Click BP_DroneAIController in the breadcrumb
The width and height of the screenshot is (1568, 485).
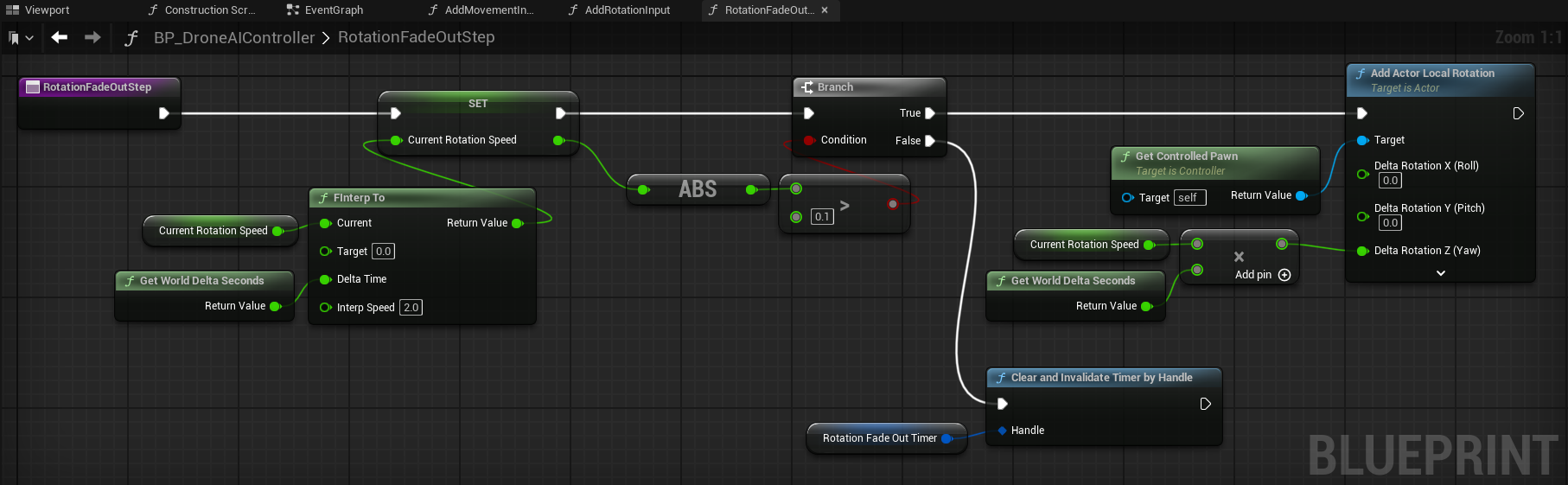coord(234,38)
